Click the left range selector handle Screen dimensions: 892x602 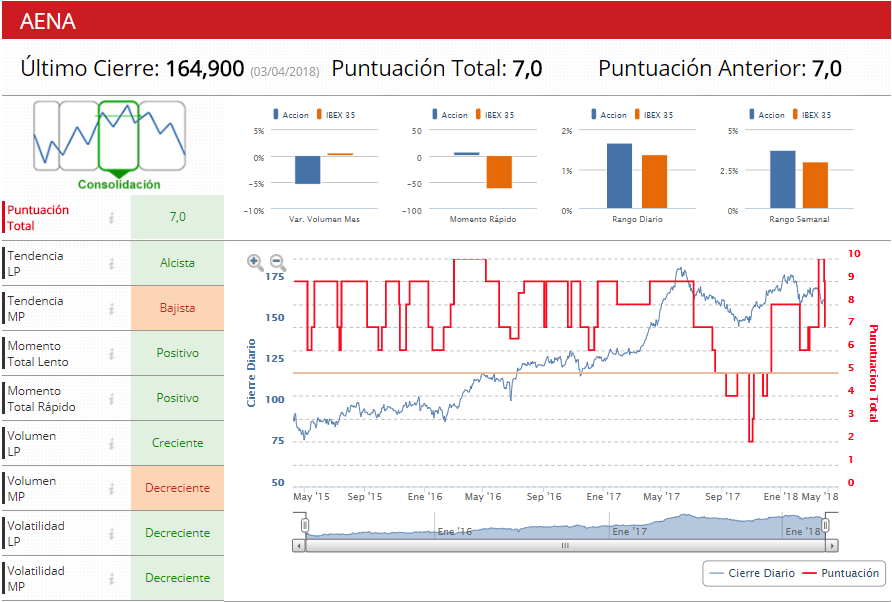pyautogui.click(x=305, y=525)
